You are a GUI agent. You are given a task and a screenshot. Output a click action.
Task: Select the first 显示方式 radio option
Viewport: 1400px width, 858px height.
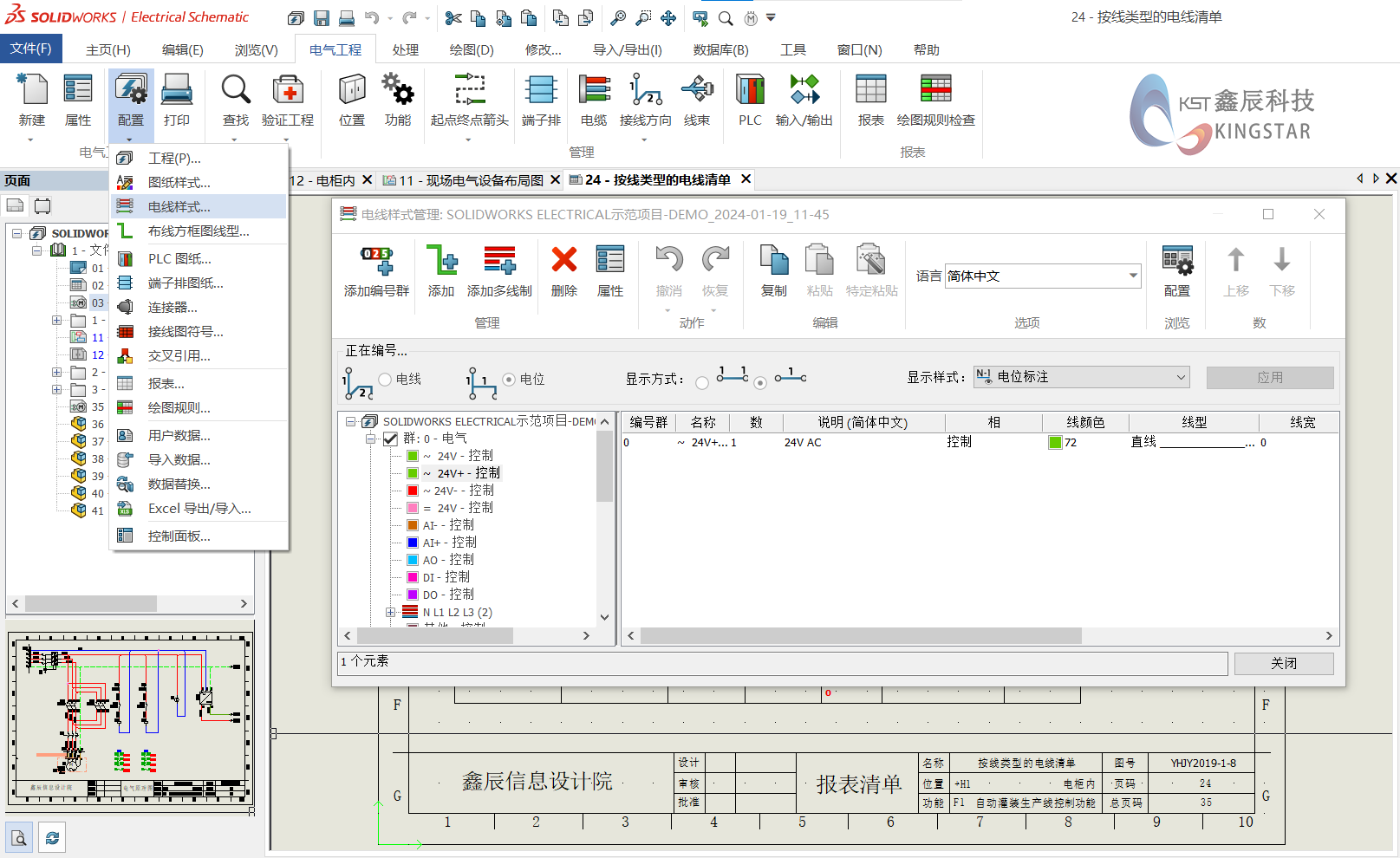pos(702,382)
